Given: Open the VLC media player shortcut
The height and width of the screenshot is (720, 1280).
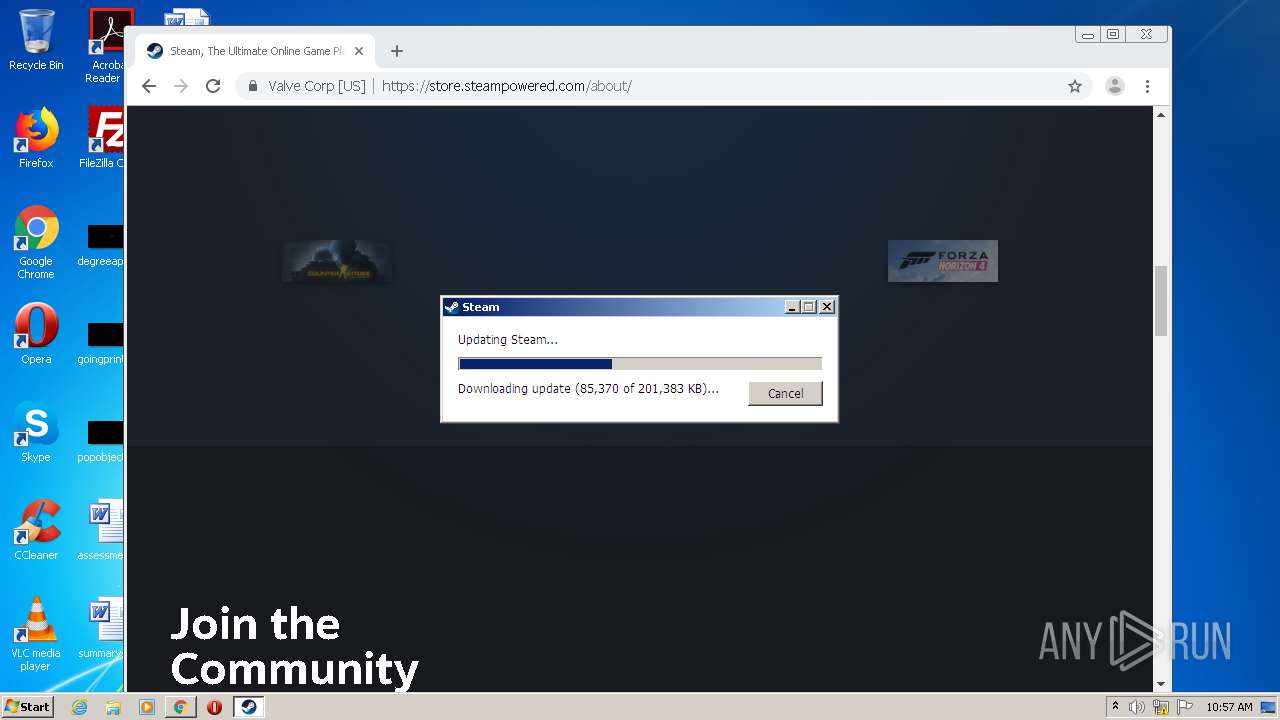Looking at the screenshot, I should click(36, 634).
